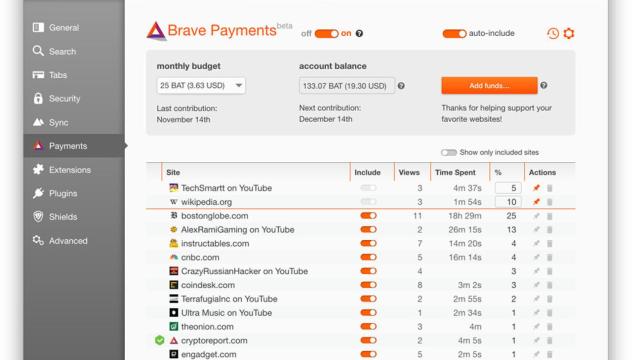Open Payments preferences section

click(74, 146)
